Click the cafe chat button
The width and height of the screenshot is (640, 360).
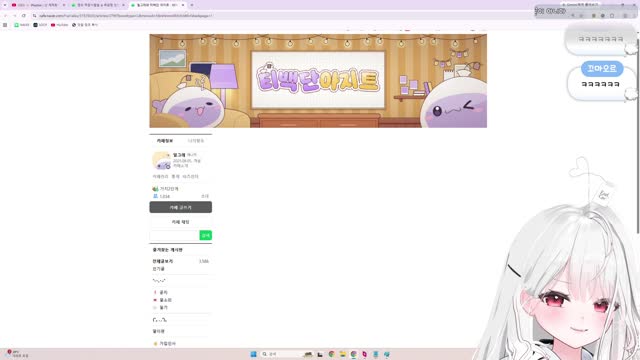pos(180,222)
